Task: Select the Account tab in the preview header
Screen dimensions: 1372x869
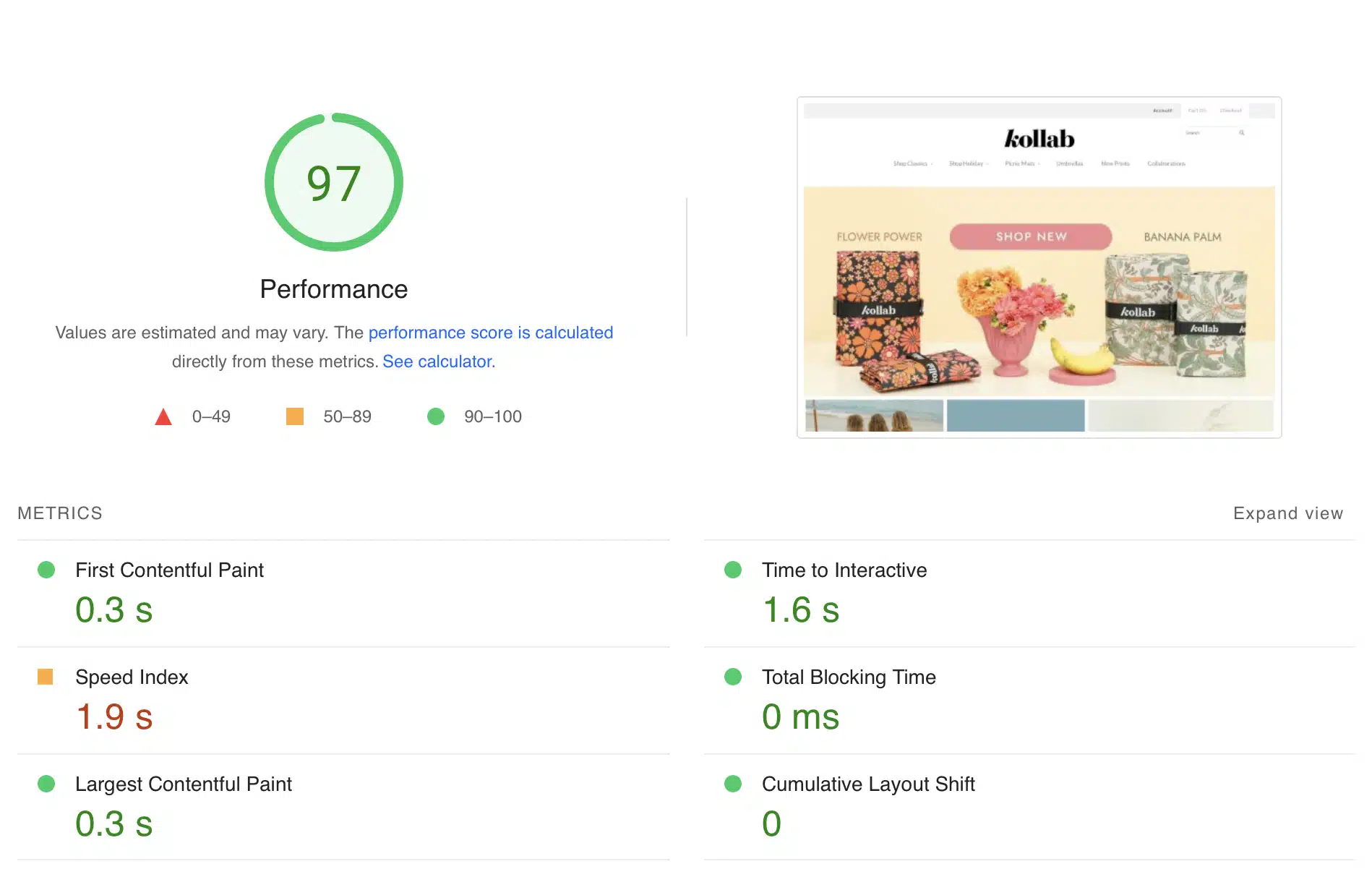Action: [1162, 110]
